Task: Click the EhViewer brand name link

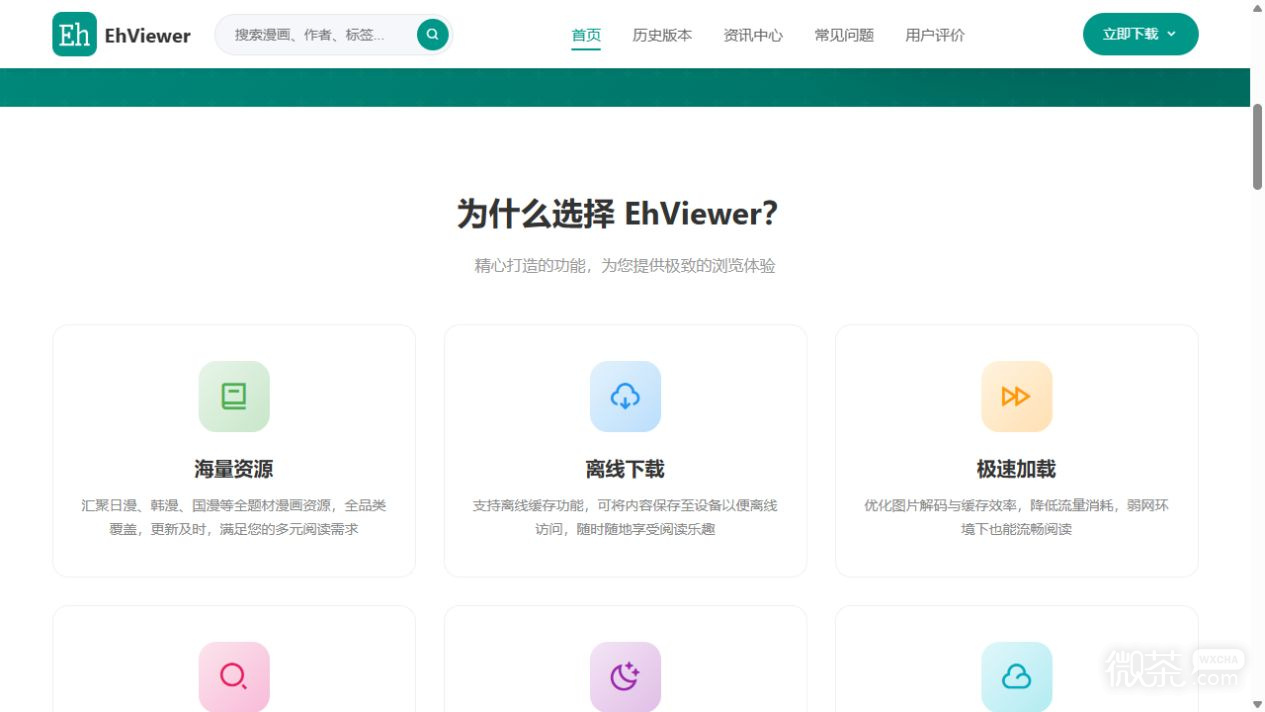Action: [x=147, y=35]
